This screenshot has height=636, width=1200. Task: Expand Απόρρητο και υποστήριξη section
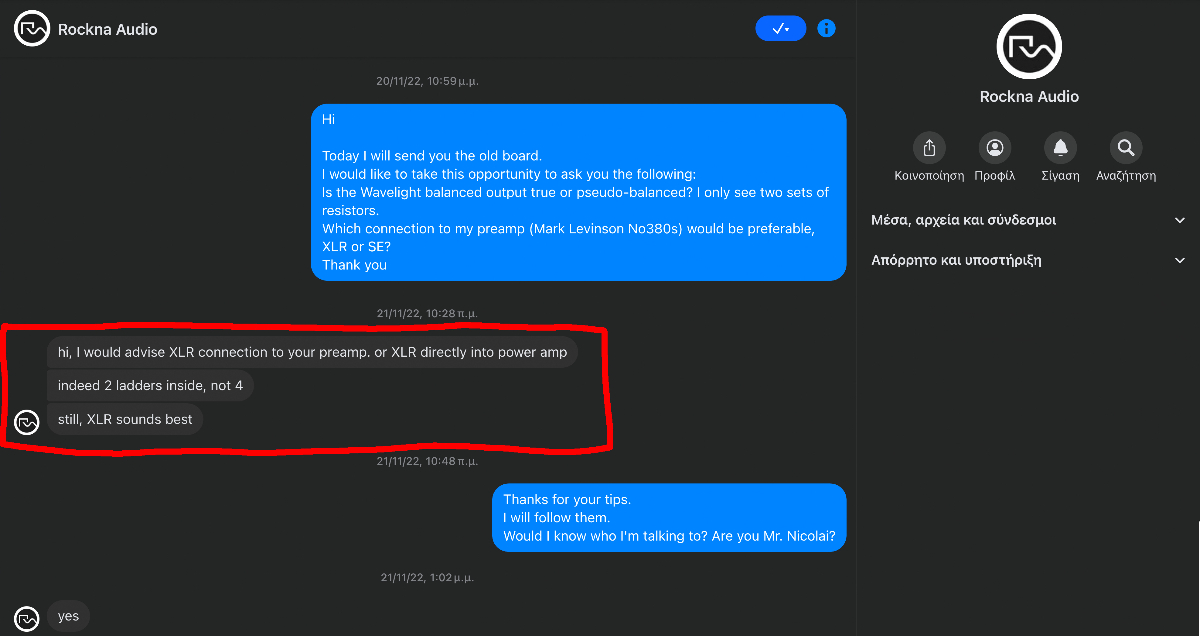(x=1028, y=260)
